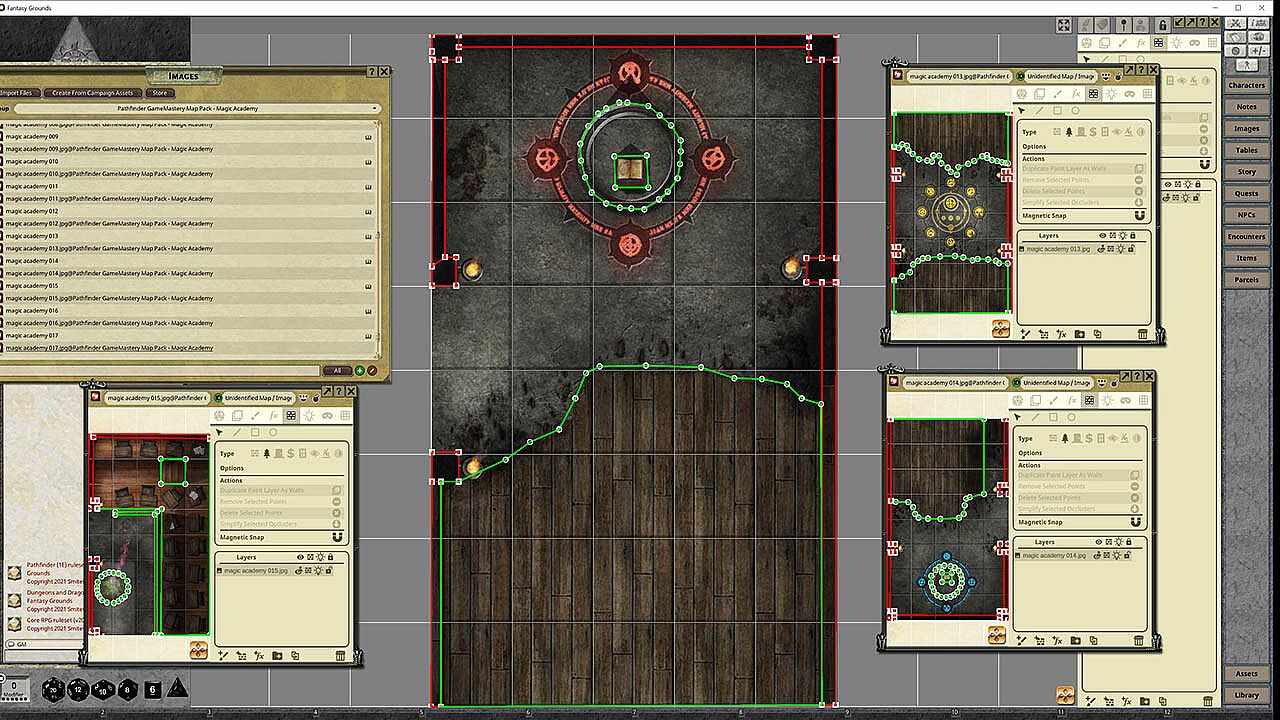This screenshot has width=1280, height=720.
Task: Pick the circle occluder shape in magic academy 013 window
Action: pos(1076,110)
